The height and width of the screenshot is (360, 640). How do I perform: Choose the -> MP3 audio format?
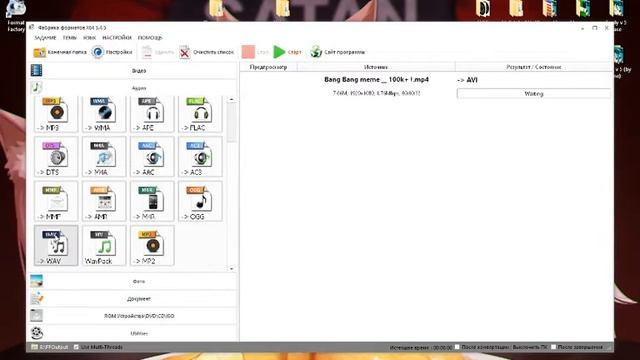(56, 114)
